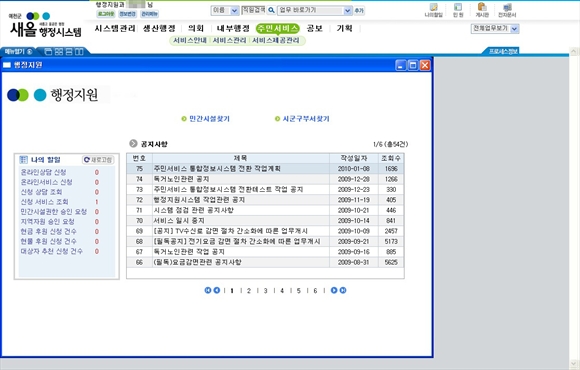The image size is (580, 370).
Task: Click 현물 후원 신청 건수 item
Action: click(x=48, y=241)
